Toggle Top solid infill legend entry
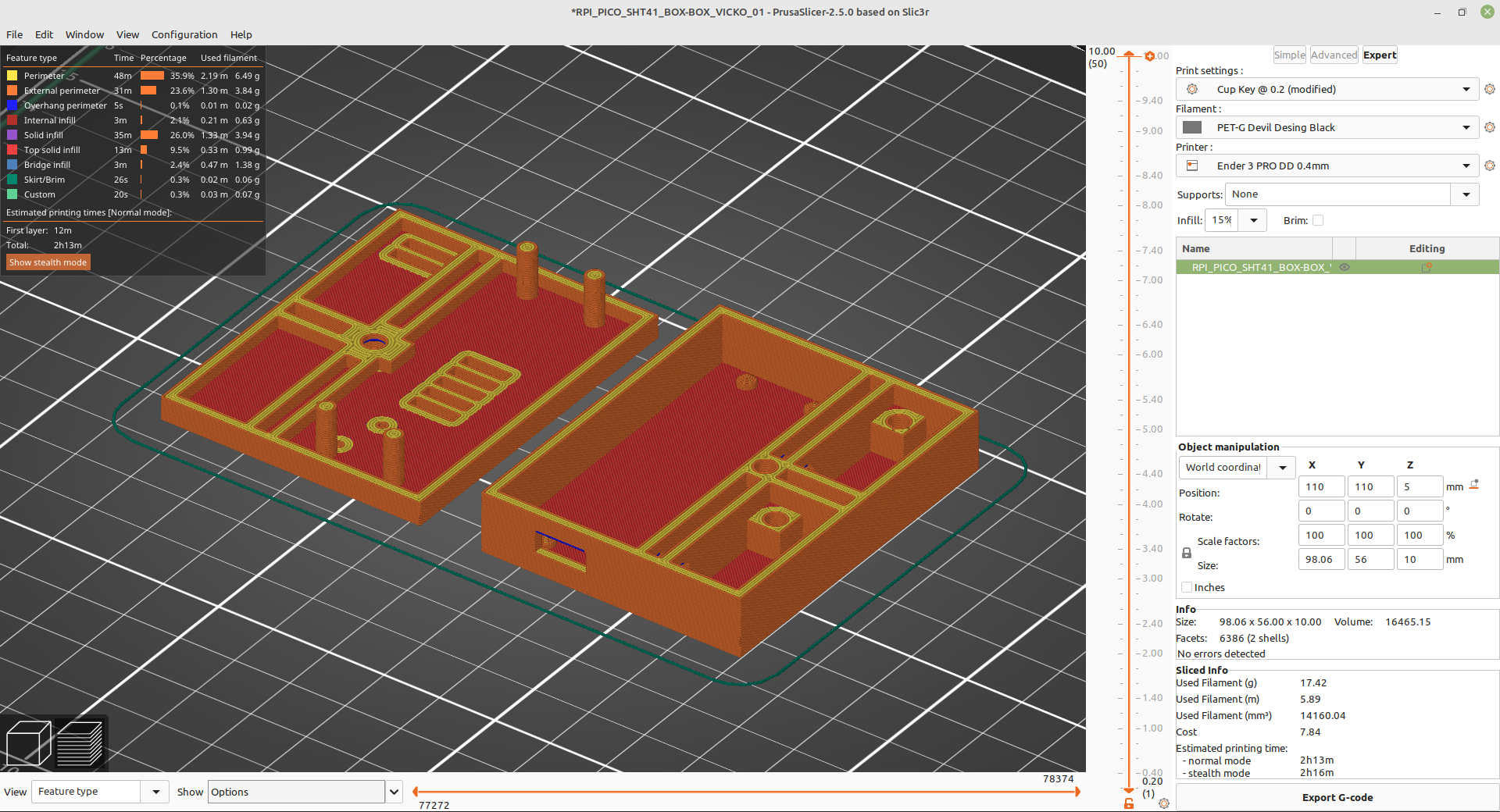Image resolution: width=1500 pixels, height=812 pixels. pos(133,150)
